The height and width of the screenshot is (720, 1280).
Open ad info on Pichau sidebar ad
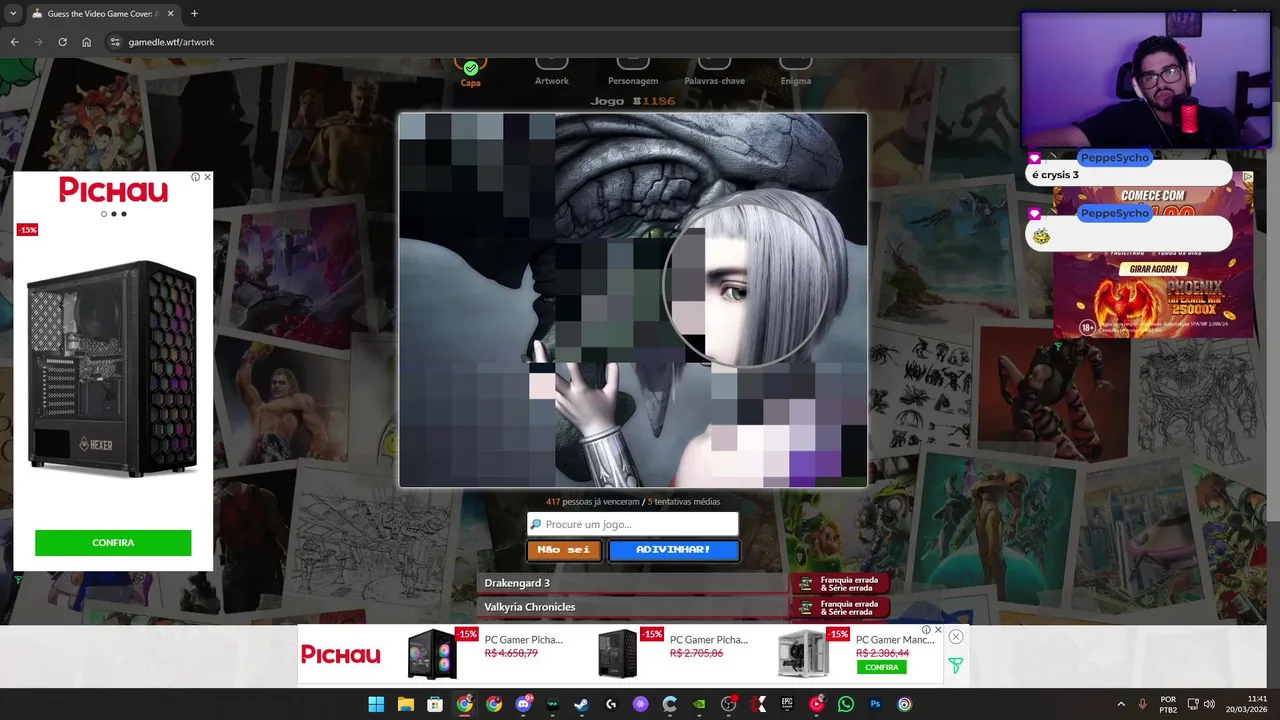point(196,177)
